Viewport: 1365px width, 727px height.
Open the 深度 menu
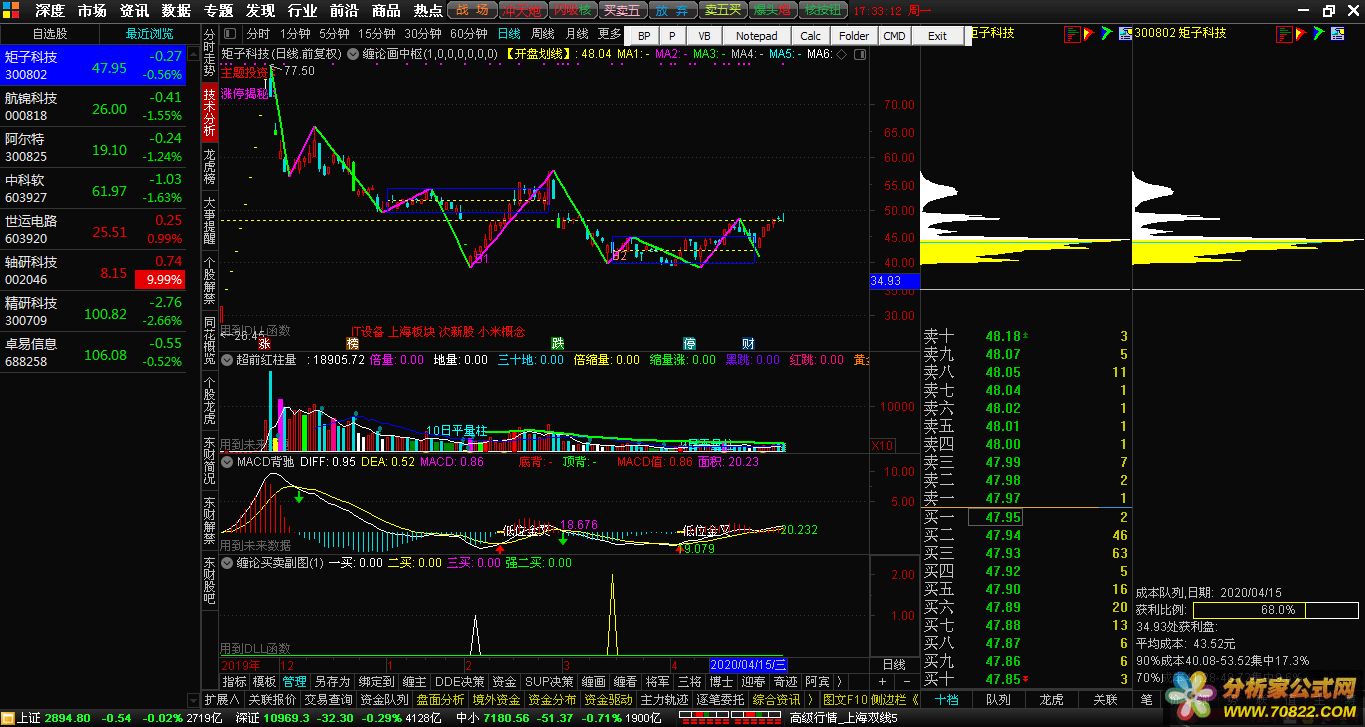(x=50, y=11)
